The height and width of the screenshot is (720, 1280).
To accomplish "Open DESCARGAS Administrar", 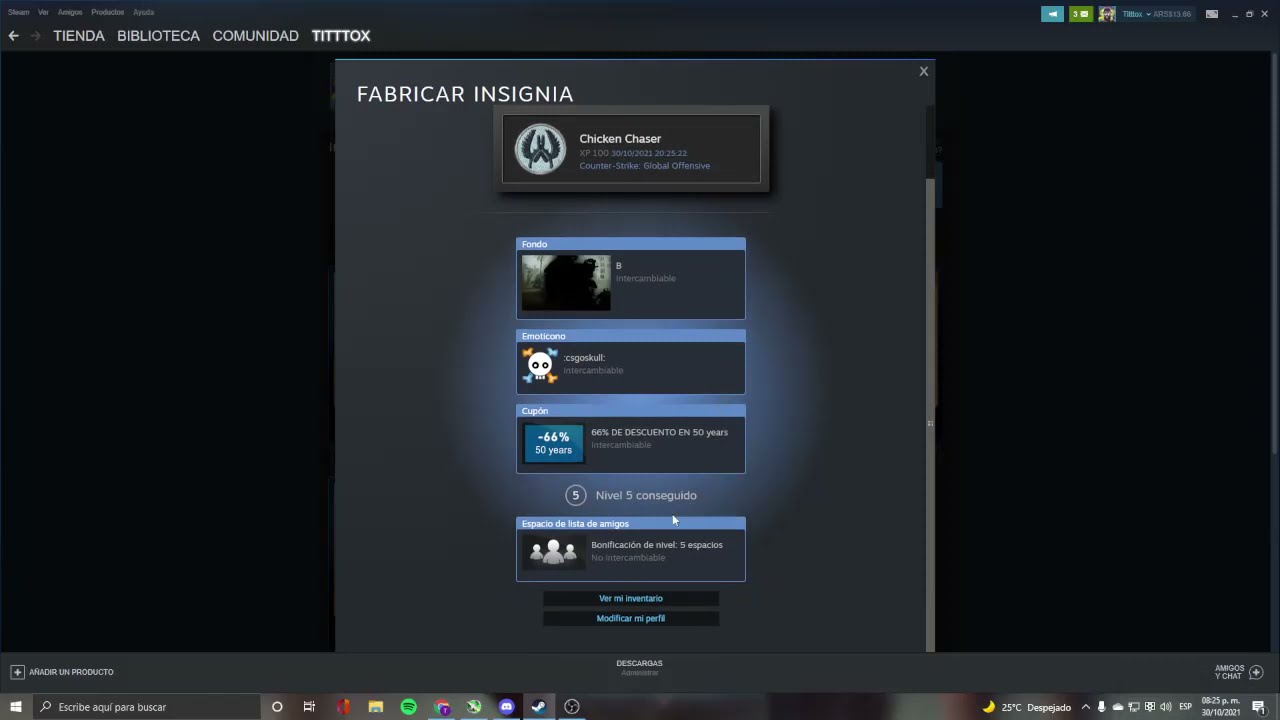I will click(x=639, y=667).
